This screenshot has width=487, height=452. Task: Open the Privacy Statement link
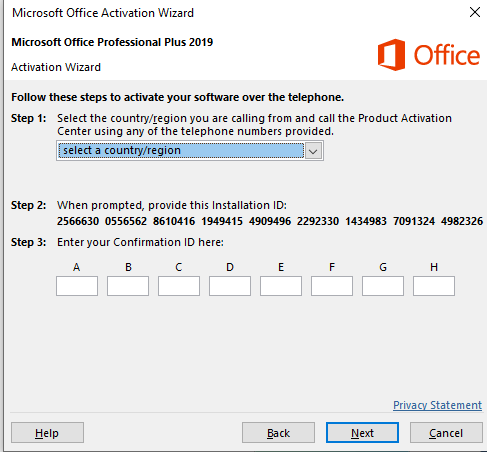(x=437, y=405)
